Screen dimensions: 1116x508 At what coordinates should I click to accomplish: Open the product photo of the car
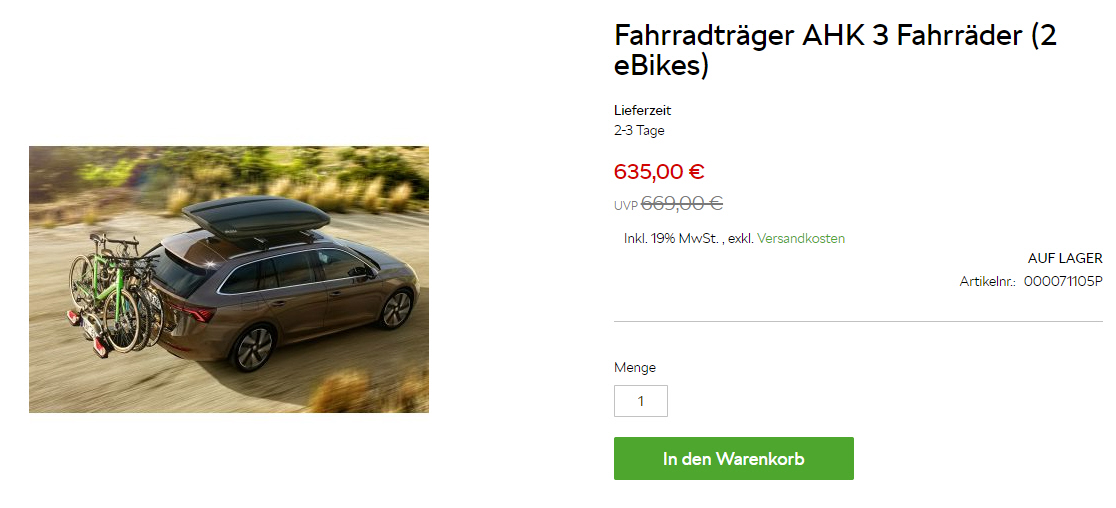tap(228, 279)
